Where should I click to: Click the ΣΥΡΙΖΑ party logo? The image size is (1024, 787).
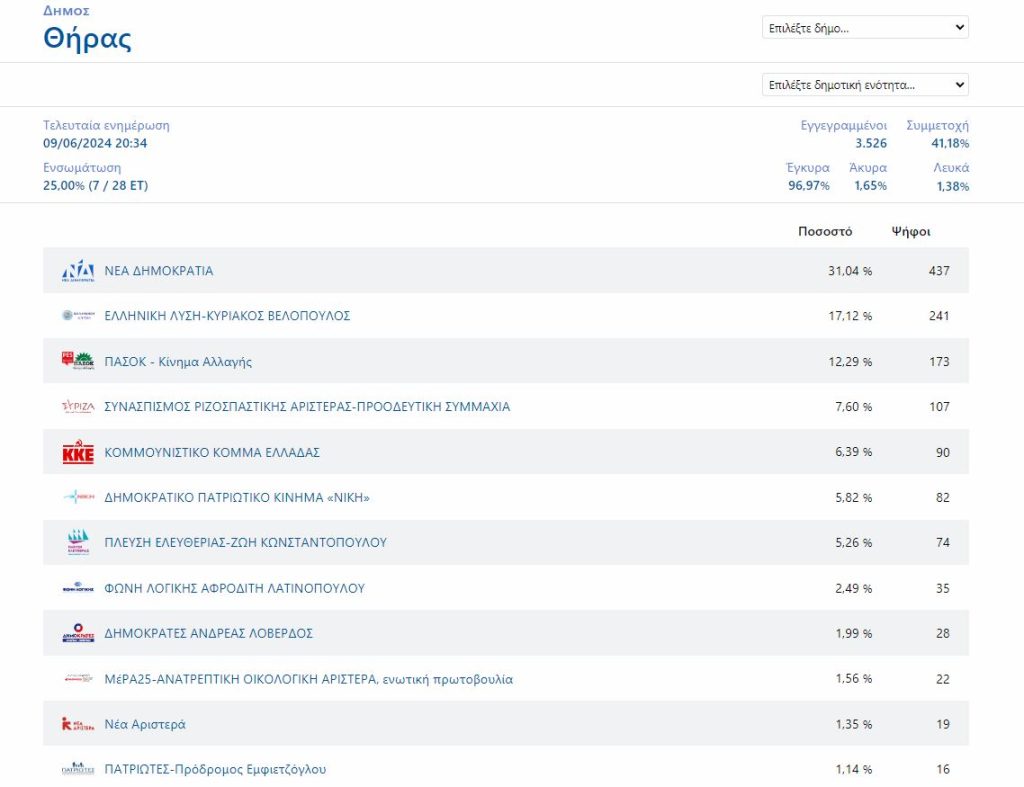78,407
